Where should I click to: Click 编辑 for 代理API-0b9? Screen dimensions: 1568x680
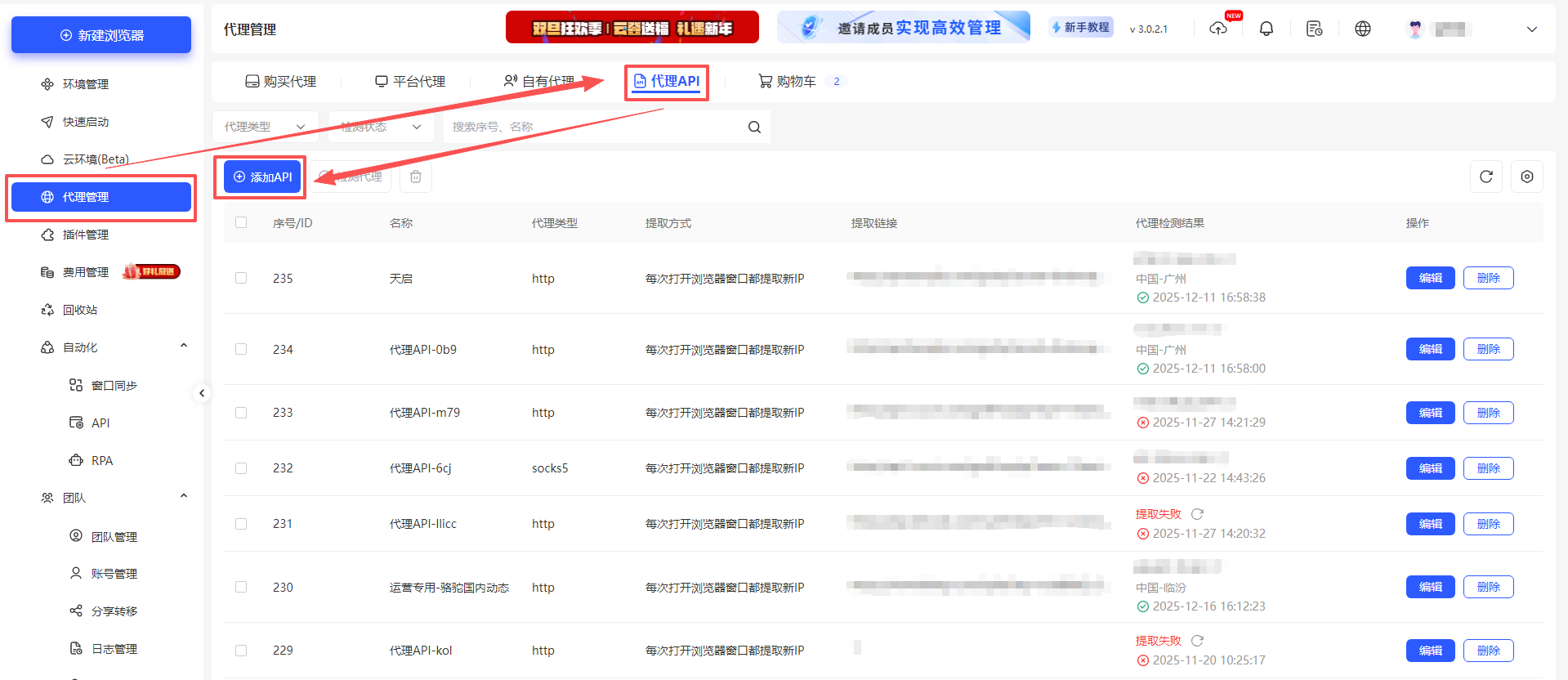coord(1431,349)
